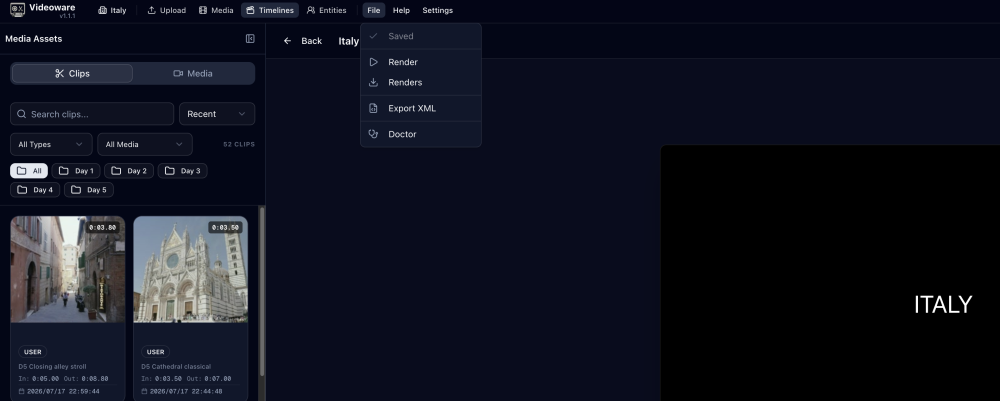Click the USER tag on Cathedral clip
The width and height of the screenshot is (1000, 401).
(156, 352)
